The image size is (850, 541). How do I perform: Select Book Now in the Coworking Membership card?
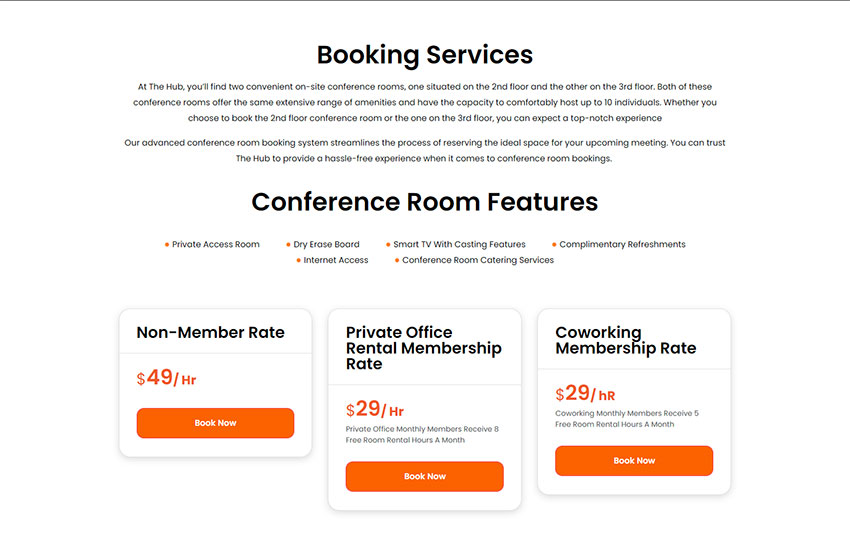pos(634,461)
